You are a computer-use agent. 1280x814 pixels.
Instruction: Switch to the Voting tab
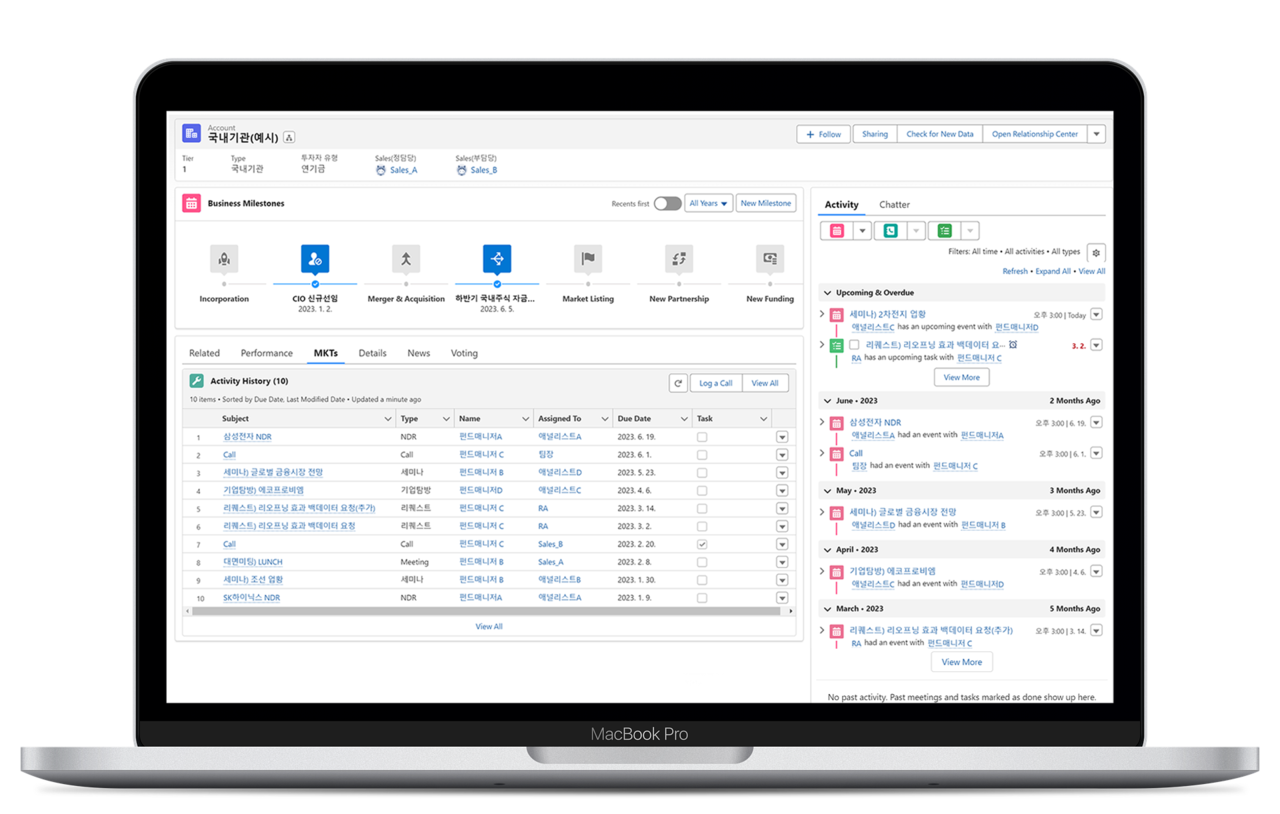point(464,353)
